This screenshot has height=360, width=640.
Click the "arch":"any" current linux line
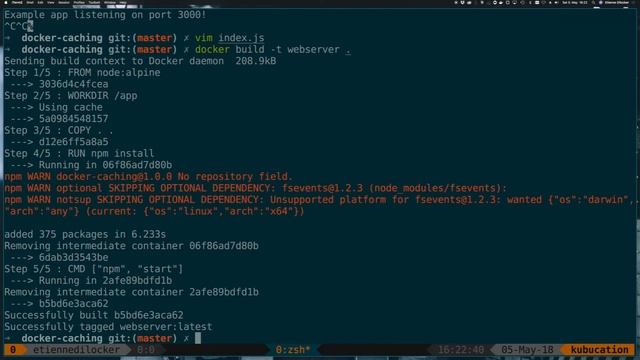point(154,211)
